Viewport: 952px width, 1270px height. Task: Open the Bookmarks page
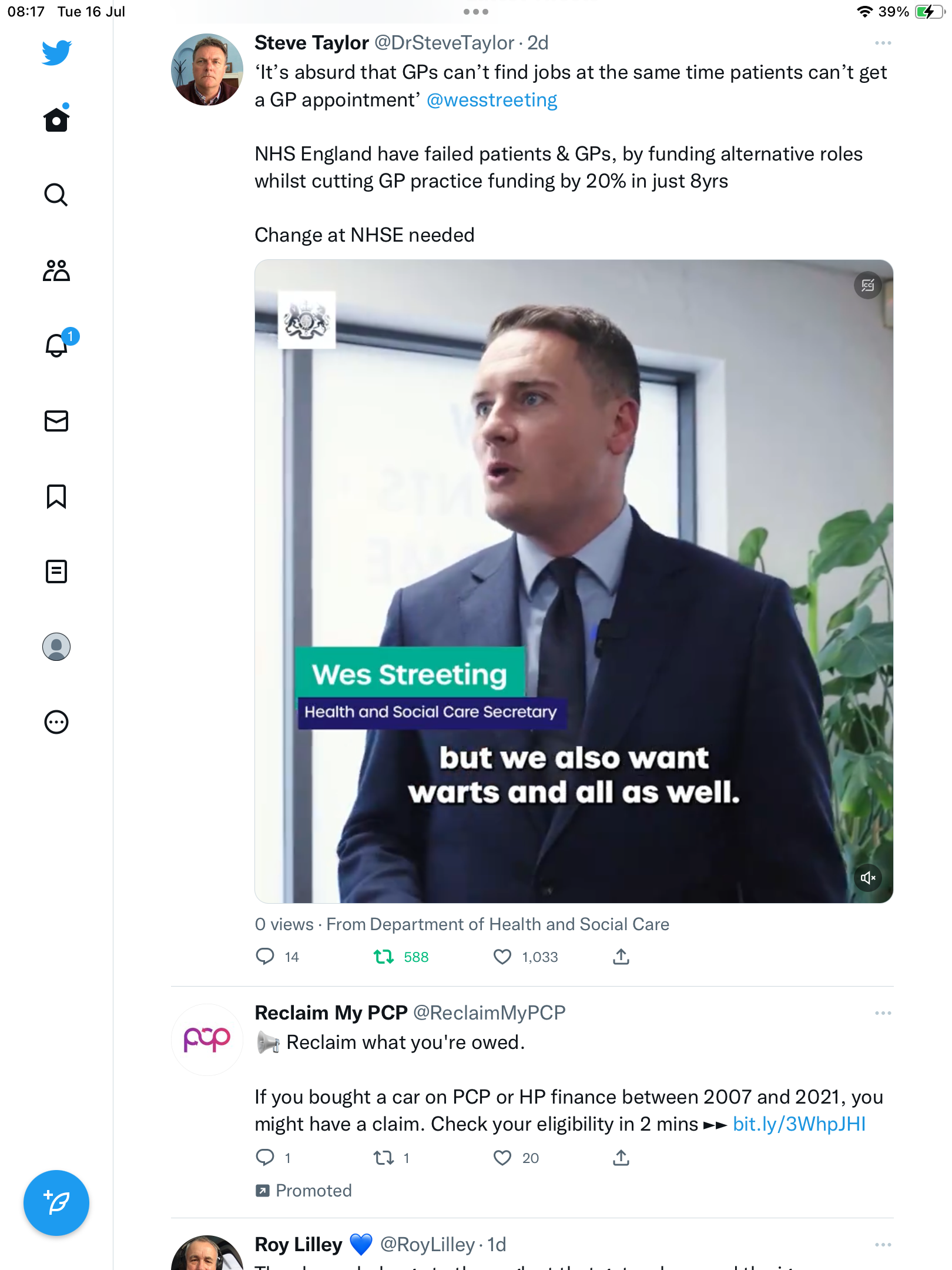click(x=56, y=496)
